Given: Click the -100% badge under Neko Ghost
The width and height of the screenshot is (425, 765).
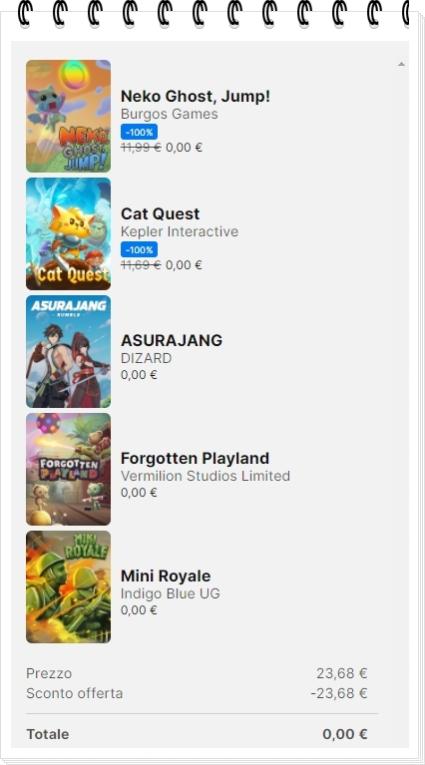Looking at the screenshot, I should (x=139, y=132).
